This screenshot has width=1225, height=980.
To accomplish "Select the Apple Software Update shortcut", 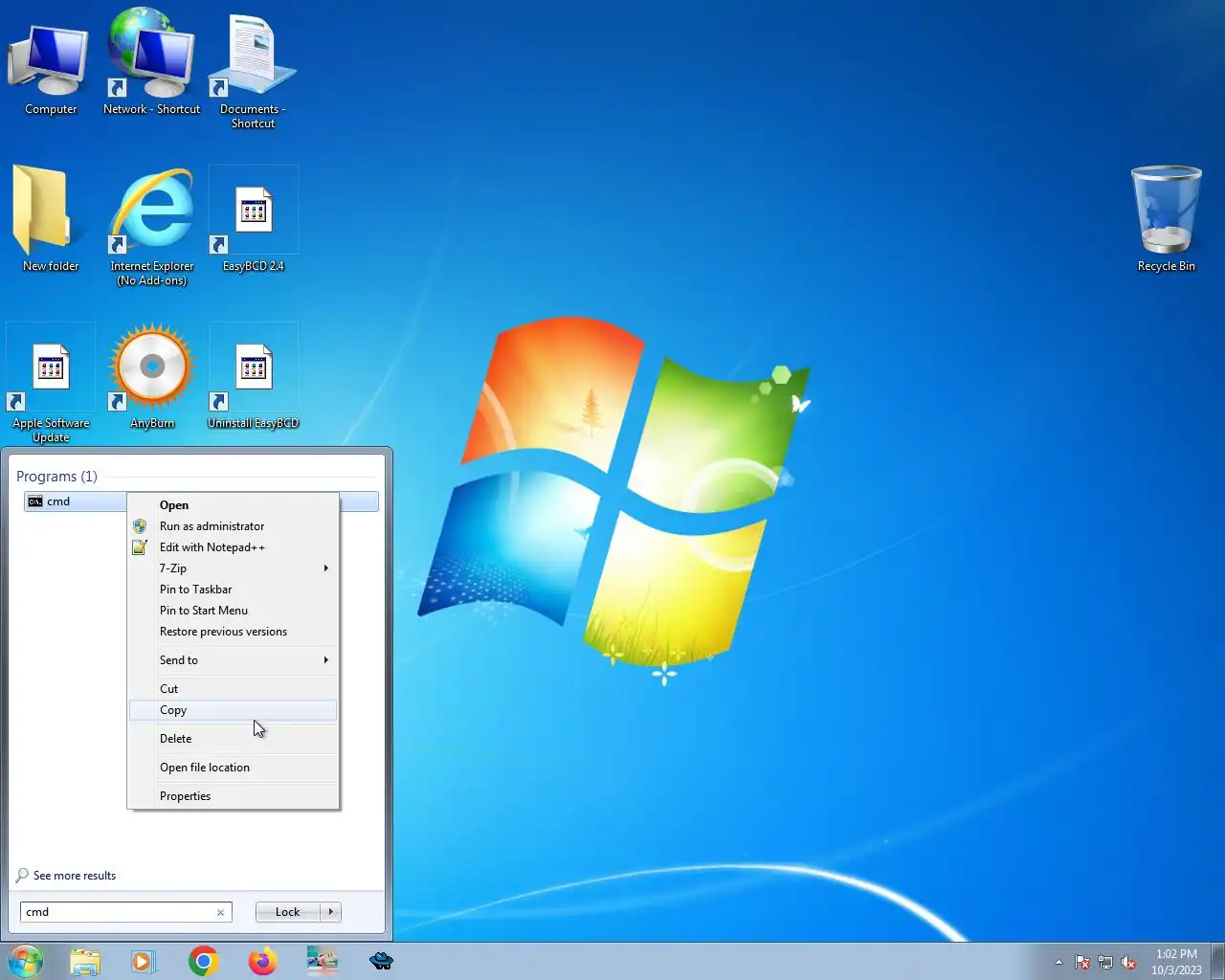I will pos(51,385).
